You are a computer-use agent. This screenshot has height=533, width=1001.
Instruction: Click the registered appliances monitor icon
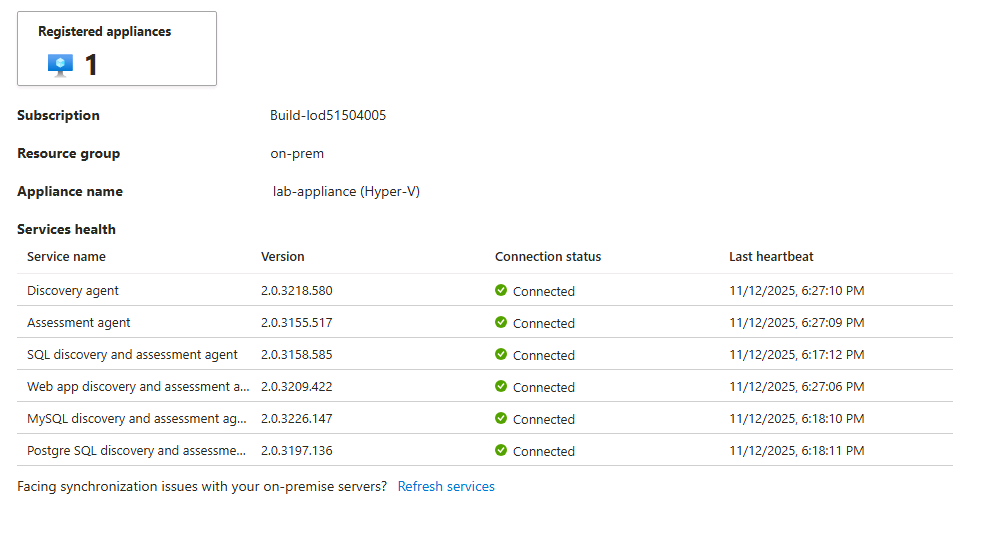point(61,65)
